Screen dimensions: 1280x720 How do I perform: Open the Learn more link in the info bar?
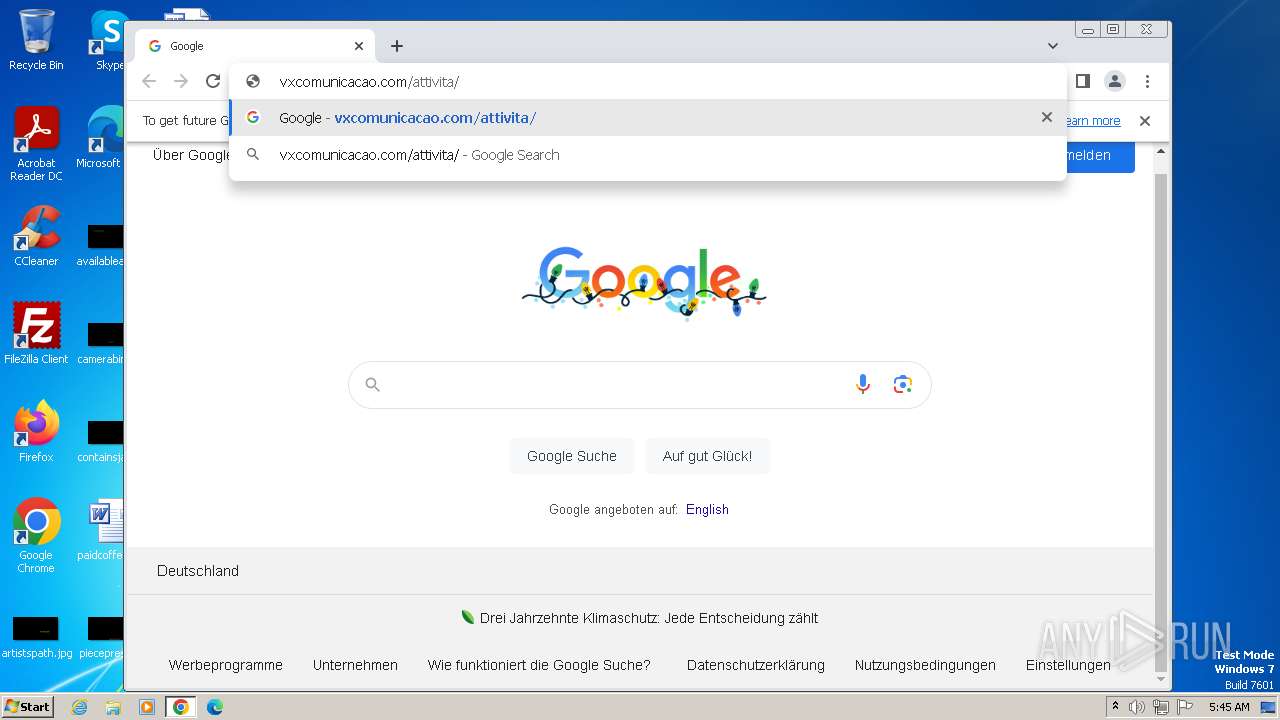click(x=1092, y=121)
